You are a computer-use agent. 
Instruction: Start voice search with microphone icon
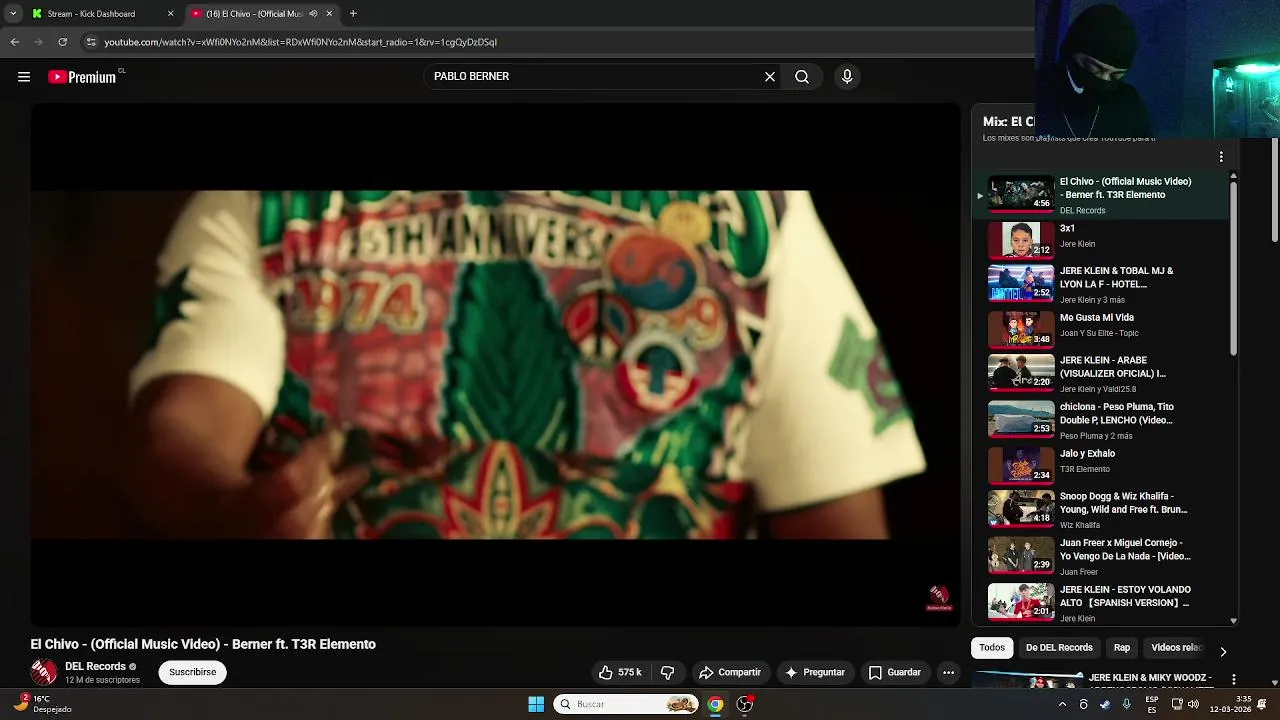(847, 77)
